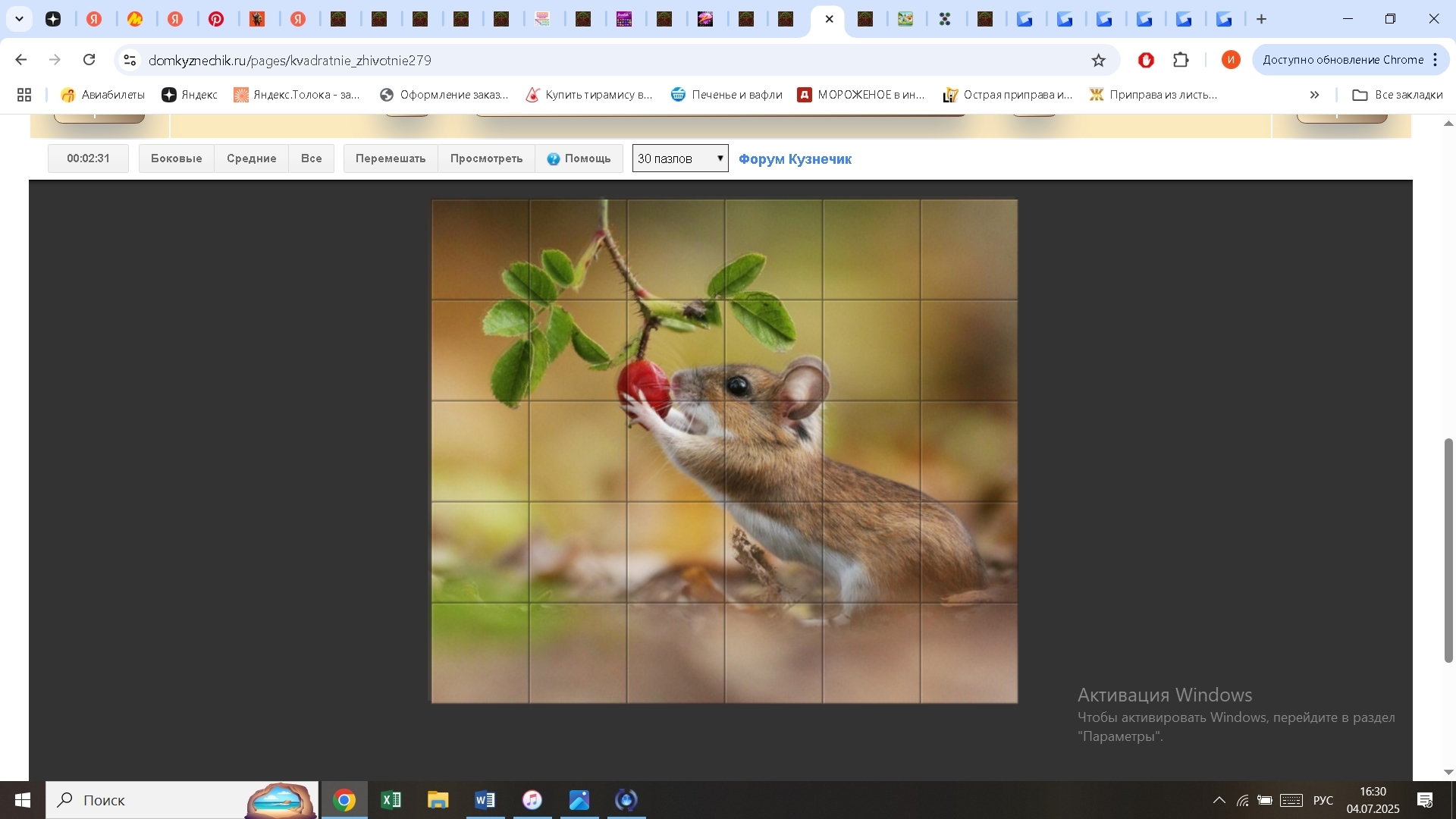
Task: Close the active tab
Action: click(x=830, y=19)
